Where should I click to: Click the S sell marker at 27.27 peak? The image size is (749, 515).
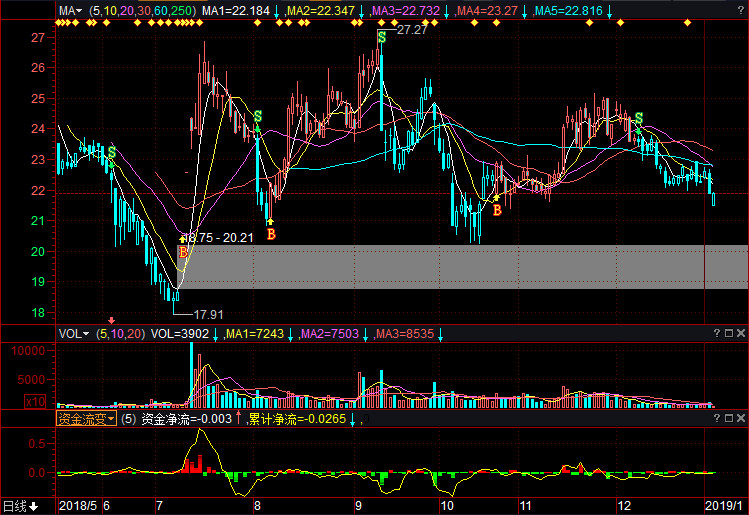(382, 37)
